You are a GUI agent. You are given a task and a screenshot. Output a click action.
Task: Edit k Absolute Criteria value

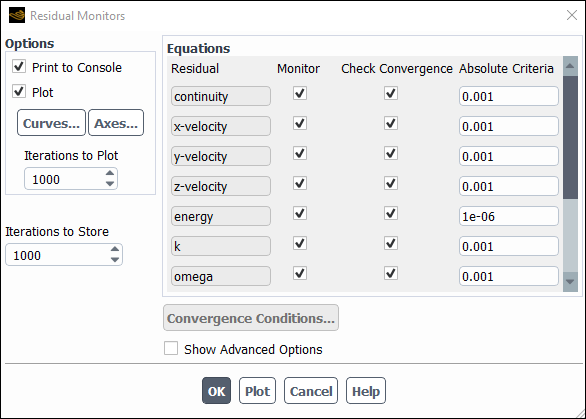point(509,246)
